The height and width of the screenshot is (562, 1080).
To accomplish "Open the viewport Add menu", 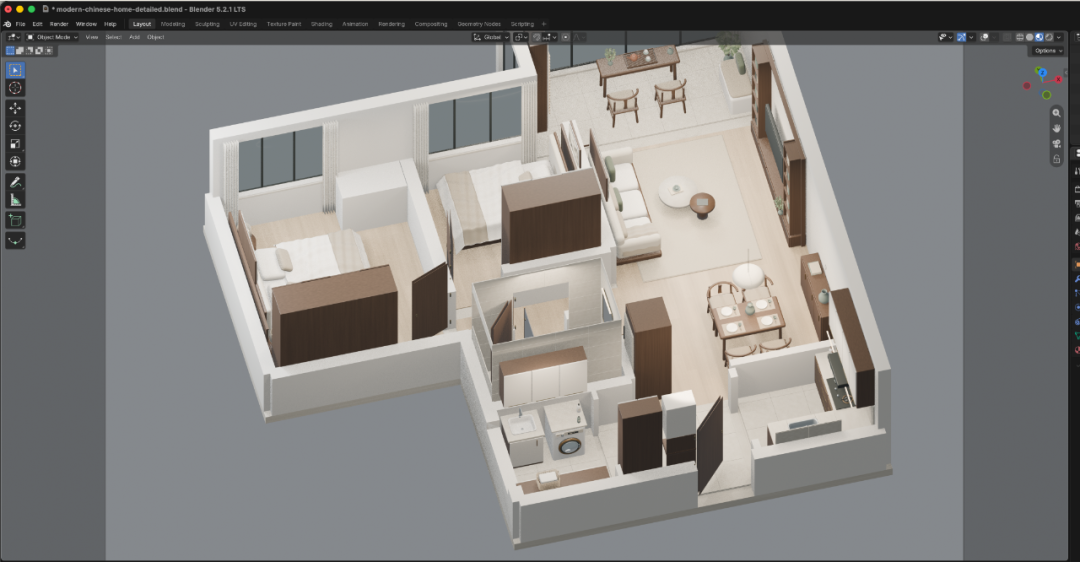I will tap(134, 37).
